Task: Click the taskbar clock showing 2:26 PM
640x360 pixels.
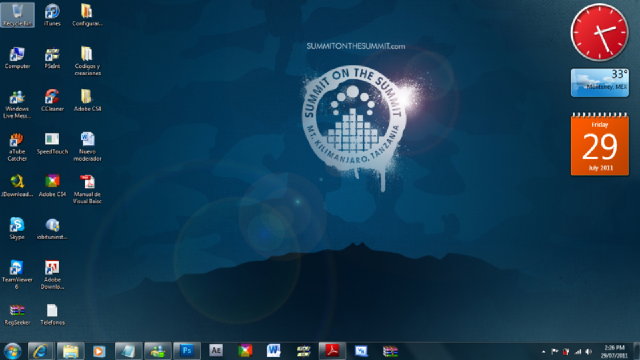Action: pyautogui.click(x=614, y=351)
